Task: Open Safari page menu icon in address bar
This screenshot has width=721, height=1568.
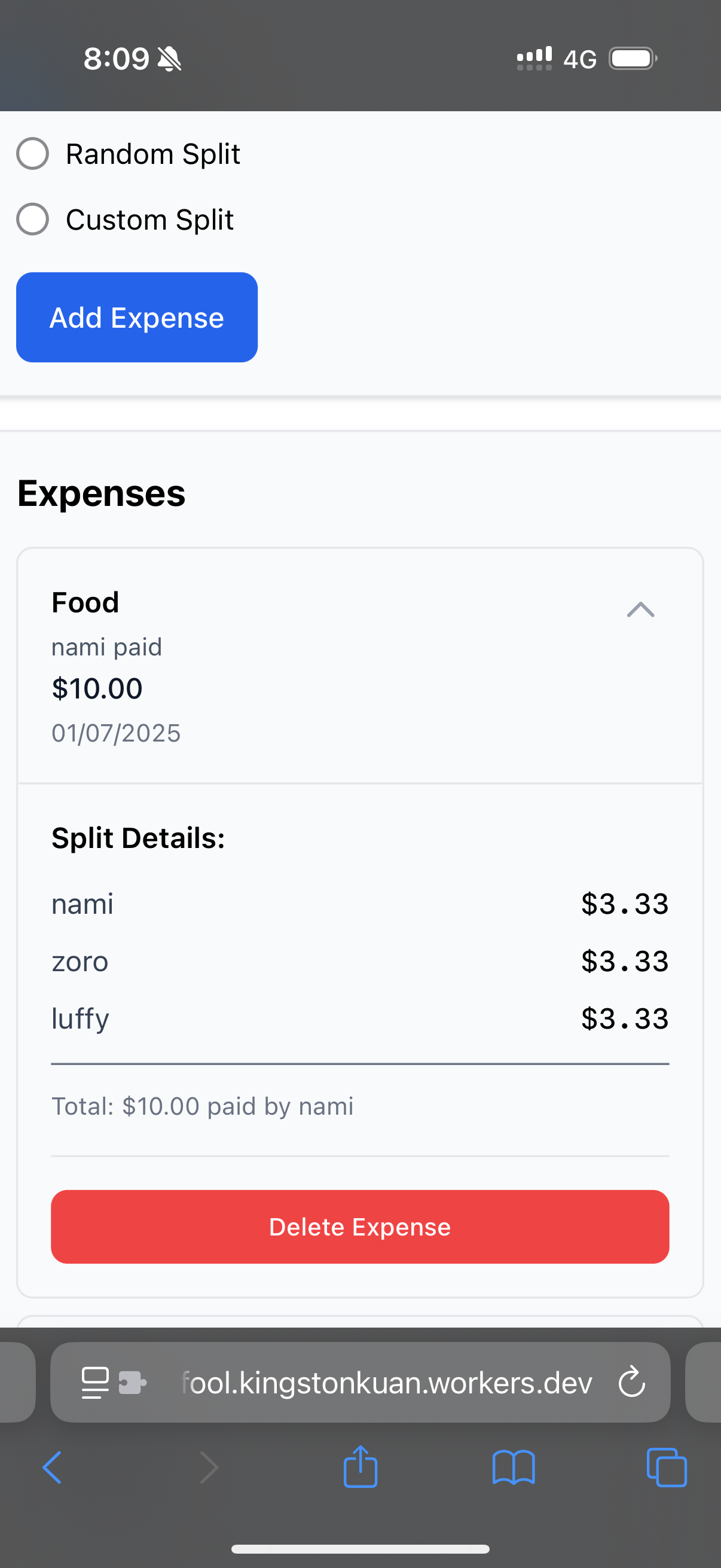Action: coord(96,1383)
